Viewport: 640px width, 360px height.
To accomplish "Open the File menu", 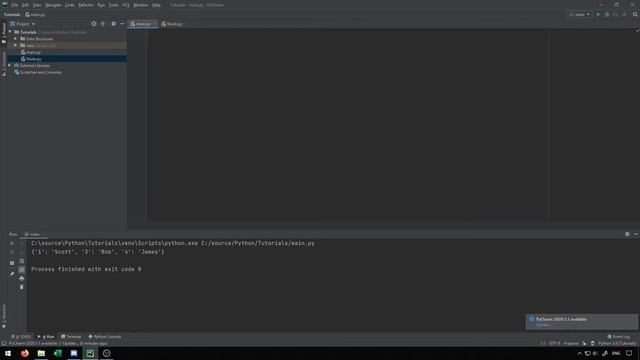I will coord(15,5).
